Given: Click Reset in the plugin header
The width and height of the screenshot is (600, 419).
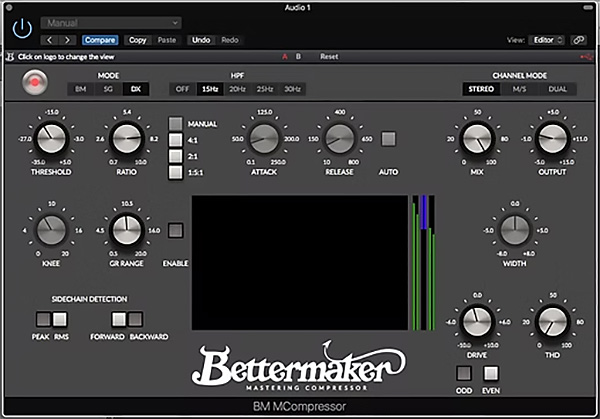Looking at the screenshot, I should tap(329, 57).
